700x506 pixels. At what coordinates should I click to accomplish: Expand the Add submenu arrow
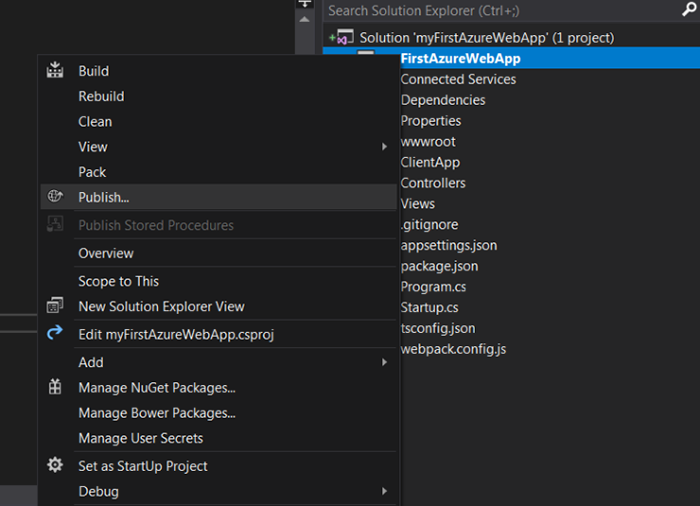[x=384, y=362]
